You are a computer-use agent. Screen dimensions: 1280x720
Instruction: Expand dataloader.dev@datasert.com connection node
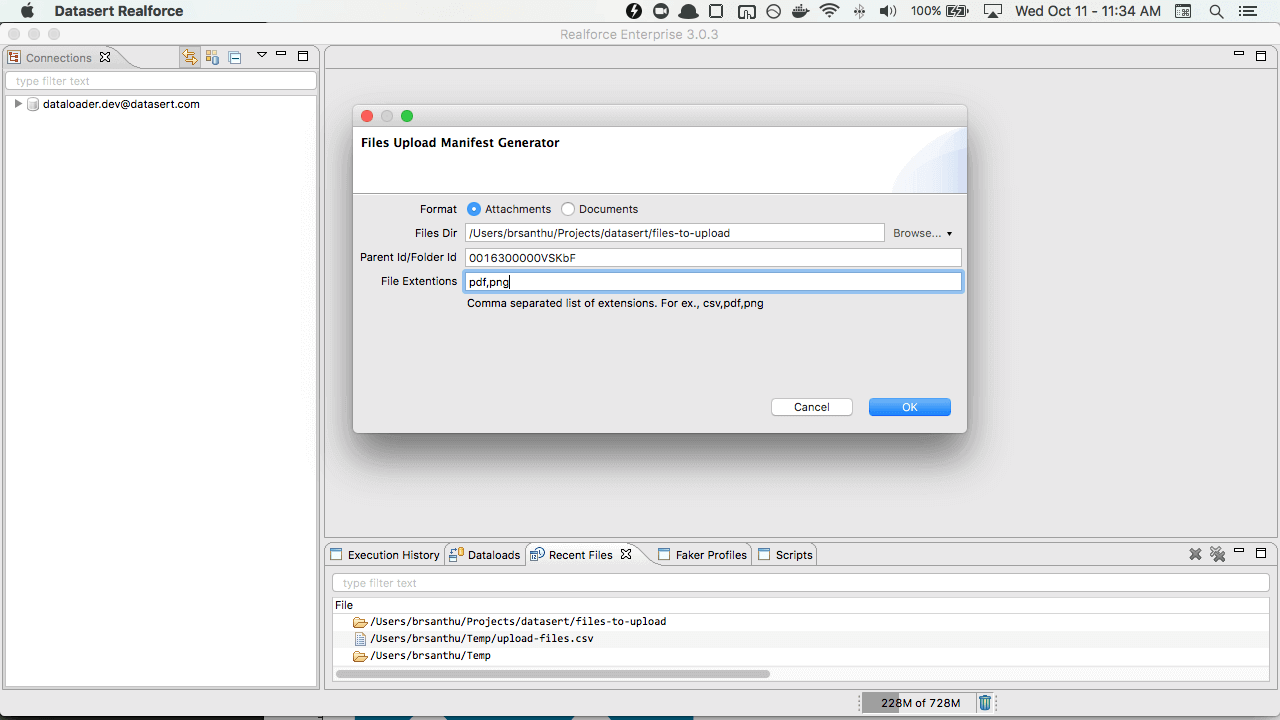(x=18, y=104)
